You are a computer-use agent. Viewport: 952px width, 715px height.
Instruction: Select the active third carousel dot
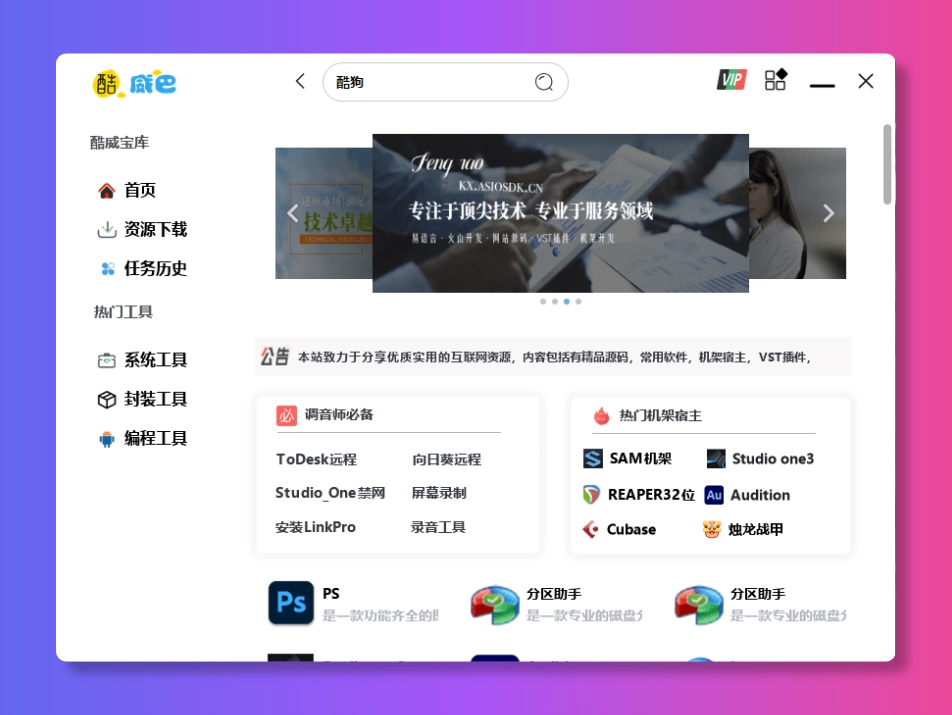[x=566, y=302]
